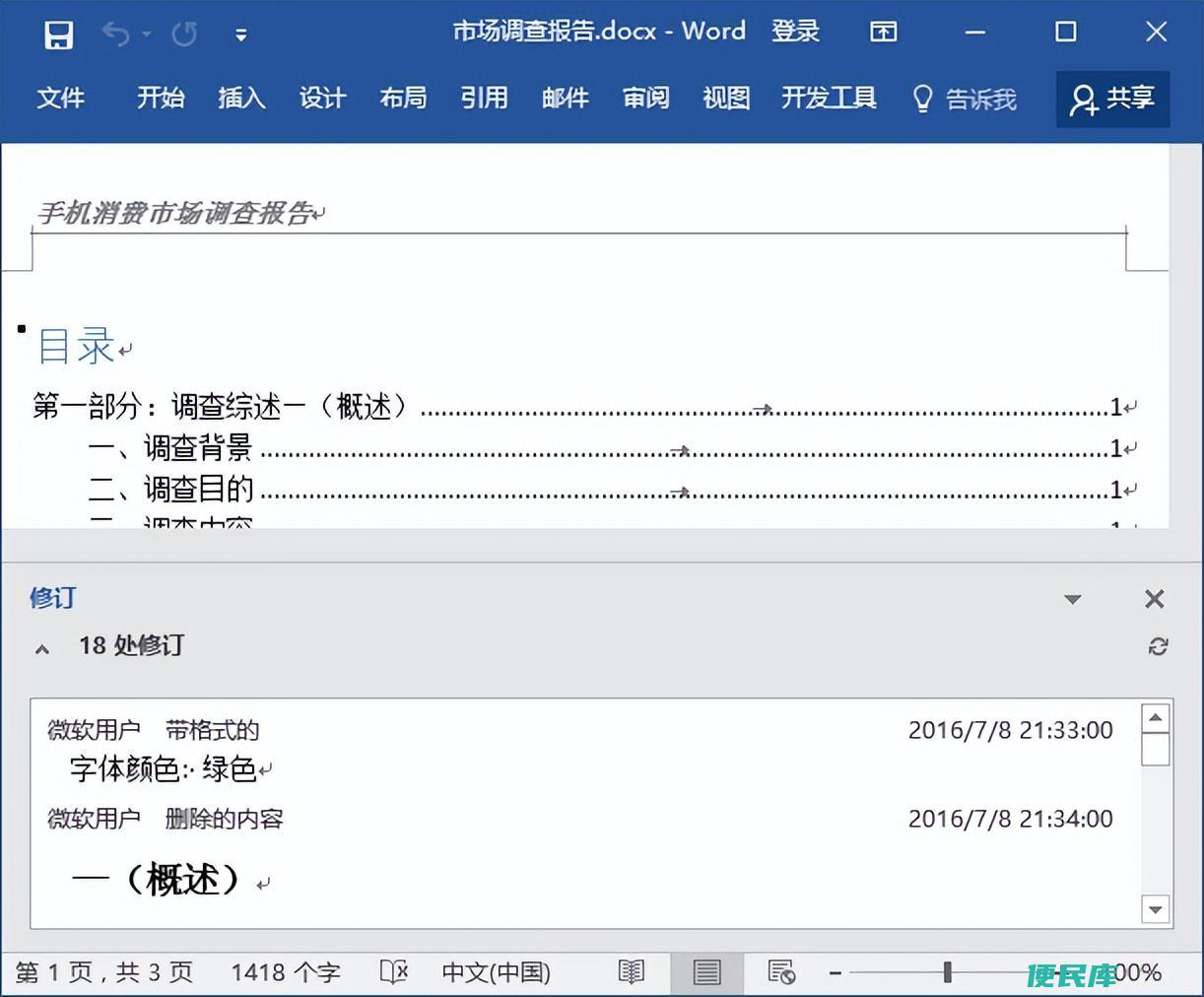
Task: Switch to the 开始 ribbon tab
Action: tap(161, 98)
